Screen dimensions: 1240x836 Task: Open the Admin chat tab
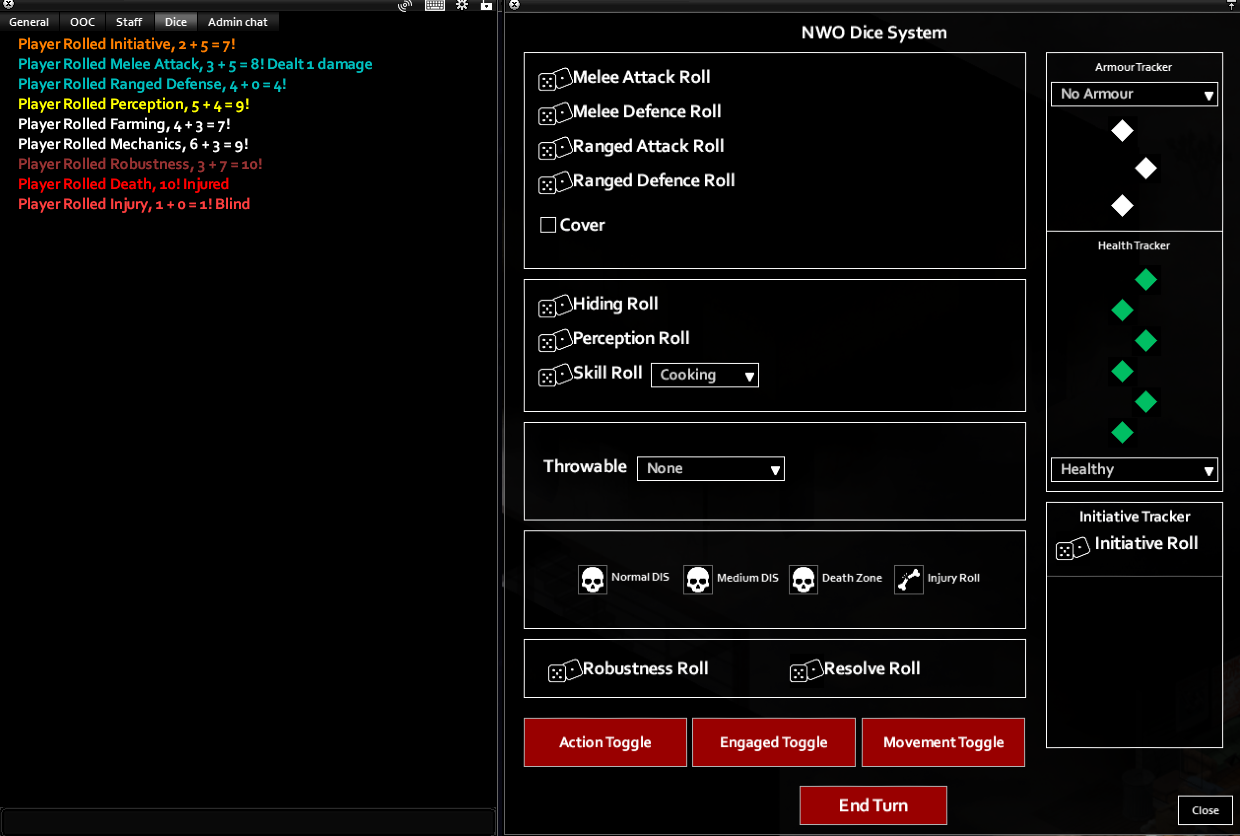point(237,22)
